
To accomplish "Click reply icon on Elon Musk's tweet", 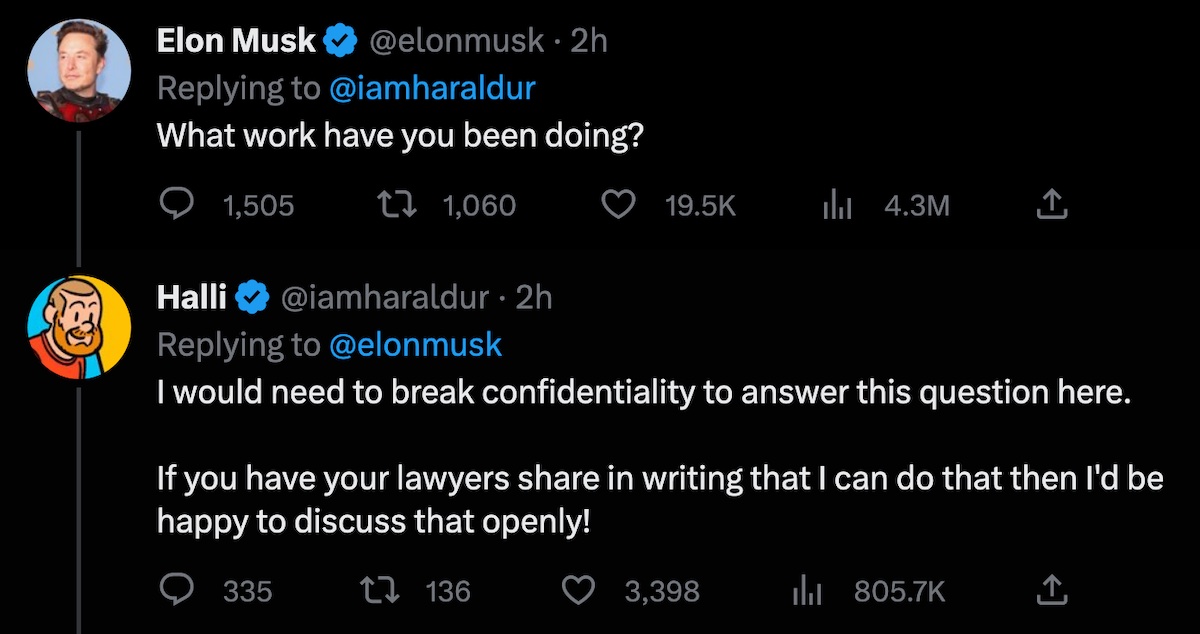I will click(x=178, y=205).
